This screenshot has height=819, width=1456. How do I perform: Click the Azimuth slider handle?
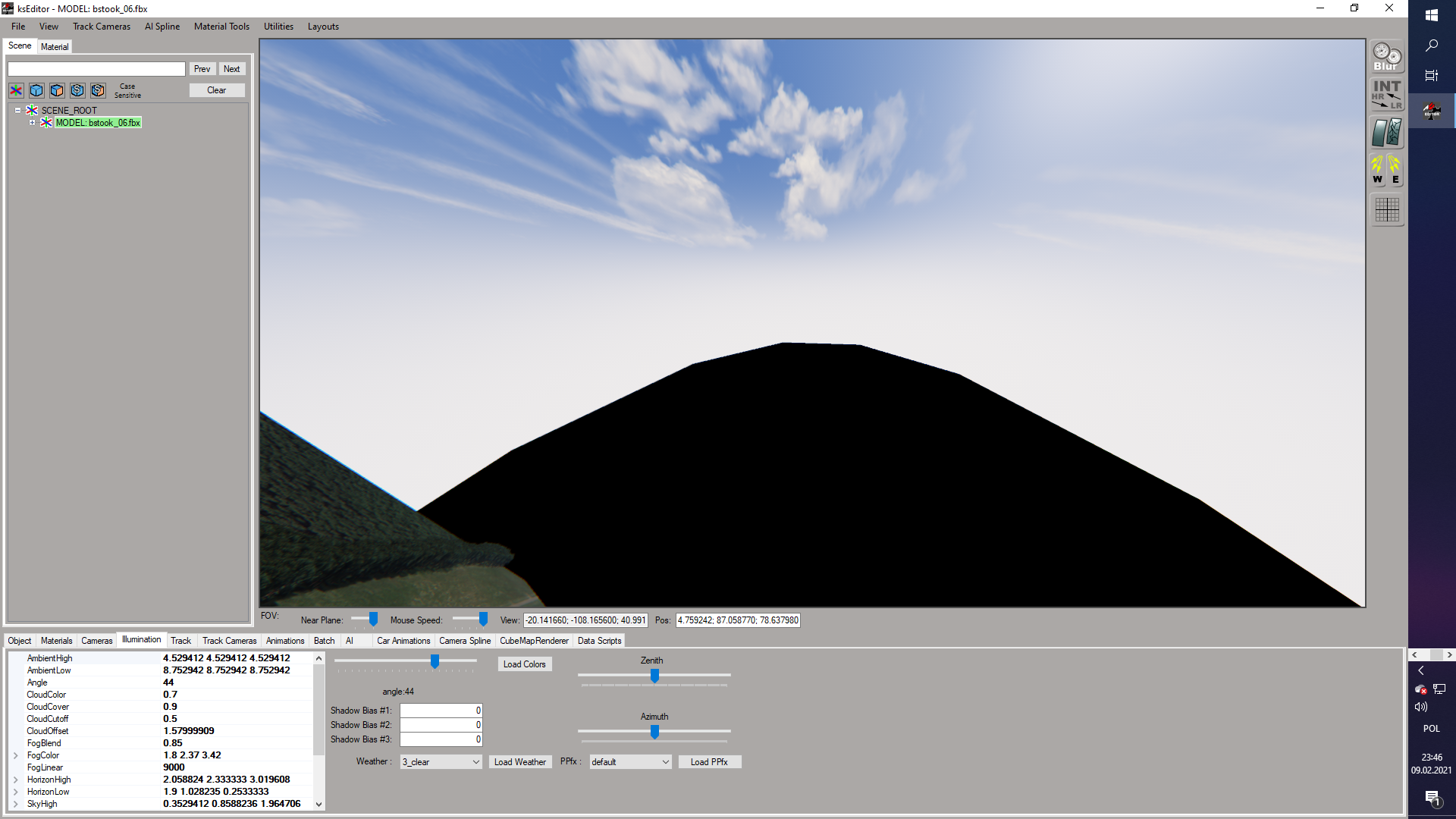click(654, 732)
